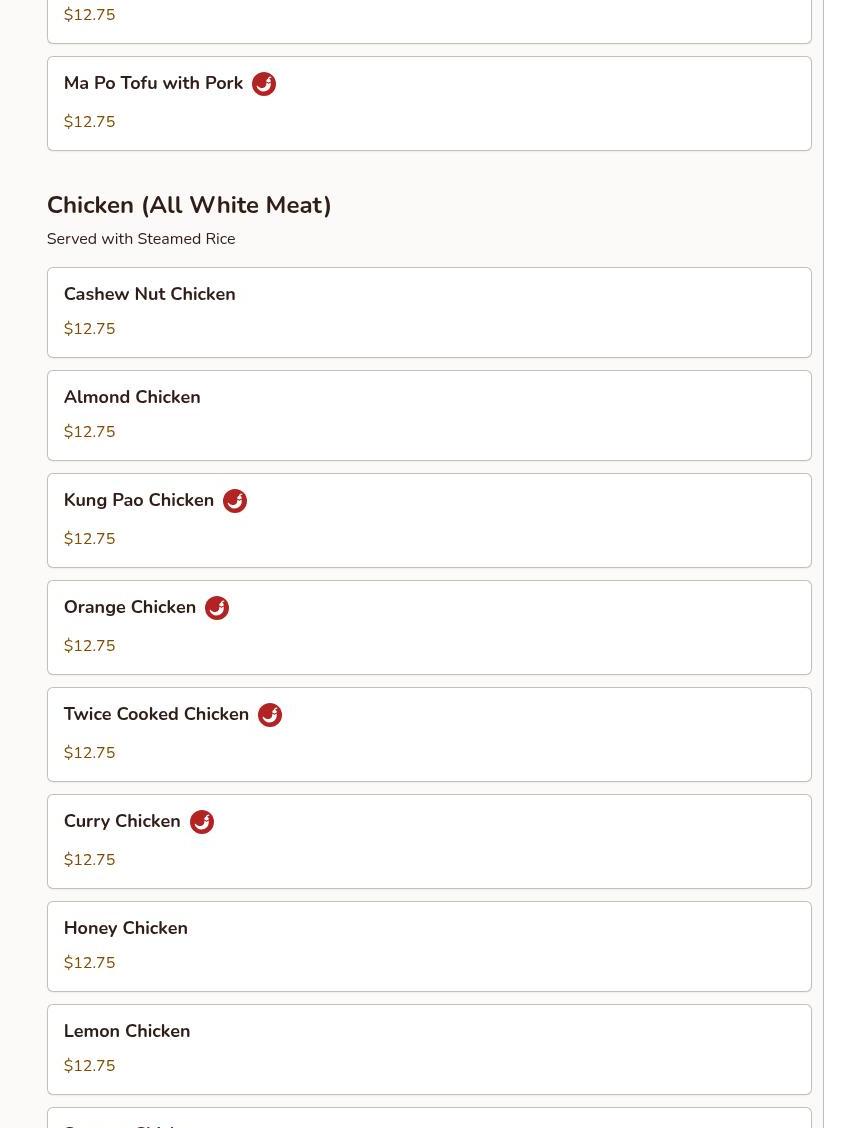Open the Cashew Nut Chicken item
The image size is (844, 1128).
pos(429,312)
